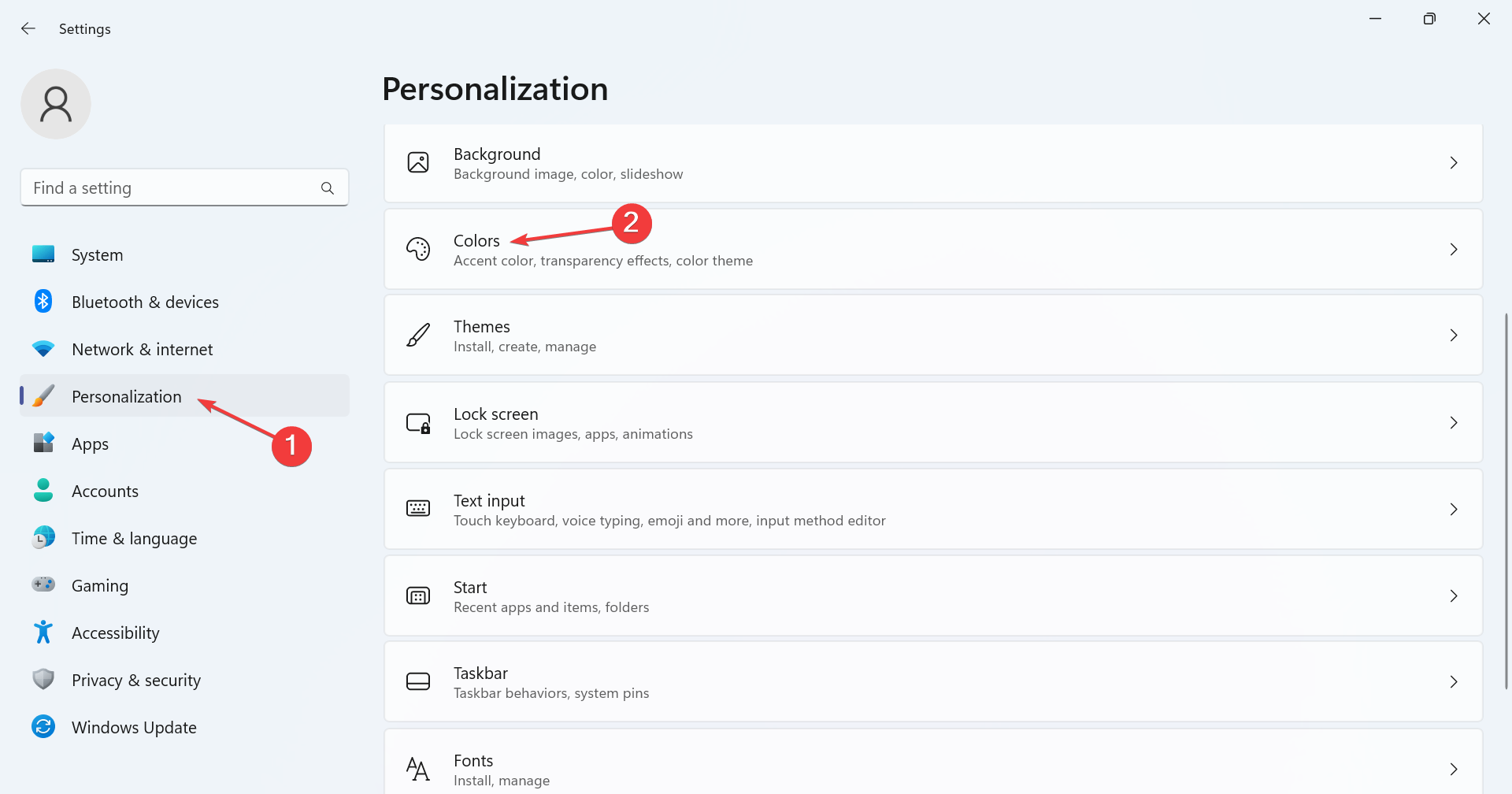Click the user profile avatar
The width and height of the screenshot is (1512, 794).
(x=56, y=104)
